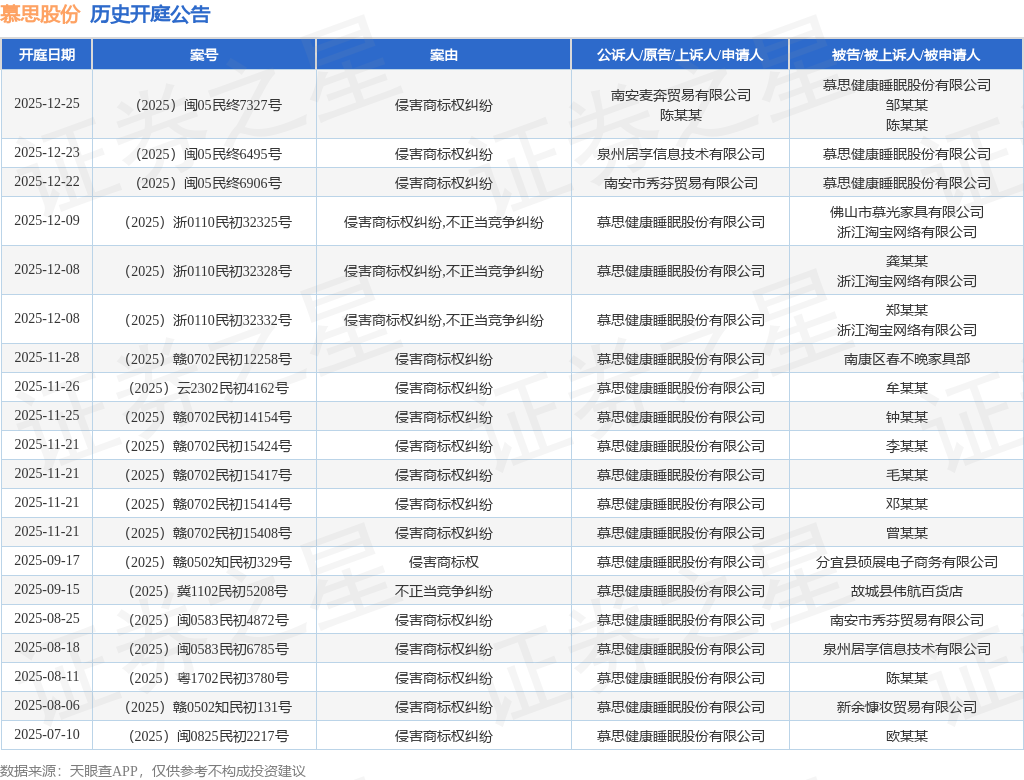Click defendant 分宜县硕展电子商务有限公司
The width and height of the screenshot is (1024, 780).
tap(906, 562)
